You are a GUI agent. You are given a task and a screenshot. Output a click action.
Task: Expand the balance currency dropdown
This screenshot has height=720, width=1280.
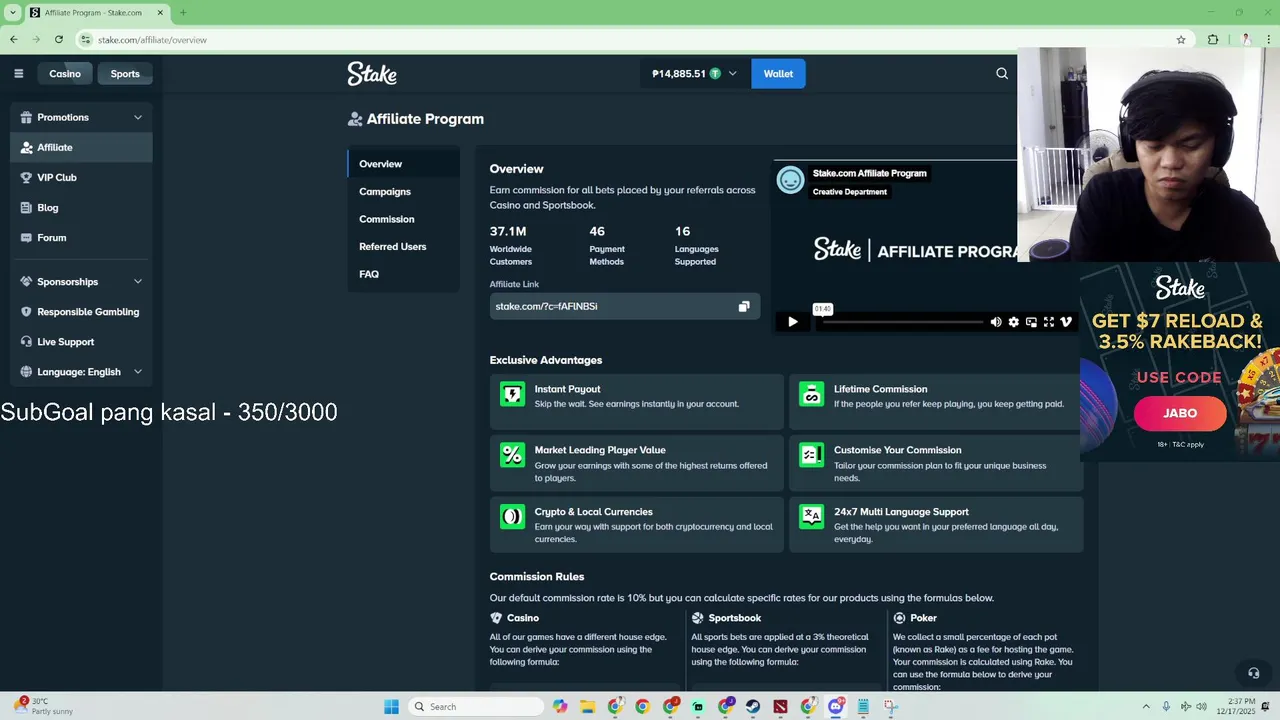(x=732, y=74)
